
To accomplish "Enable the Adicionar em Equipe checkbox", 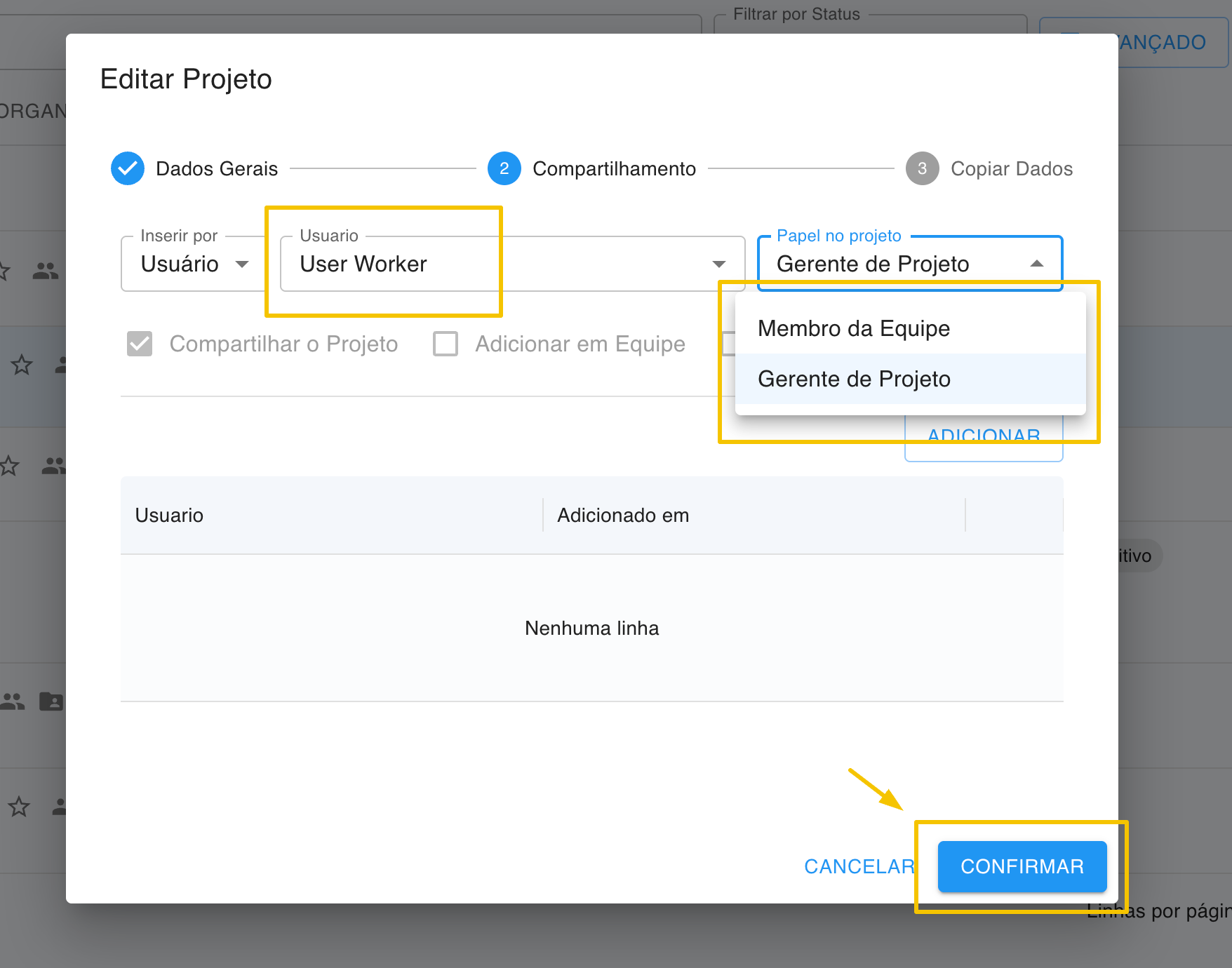I will 446,344.
